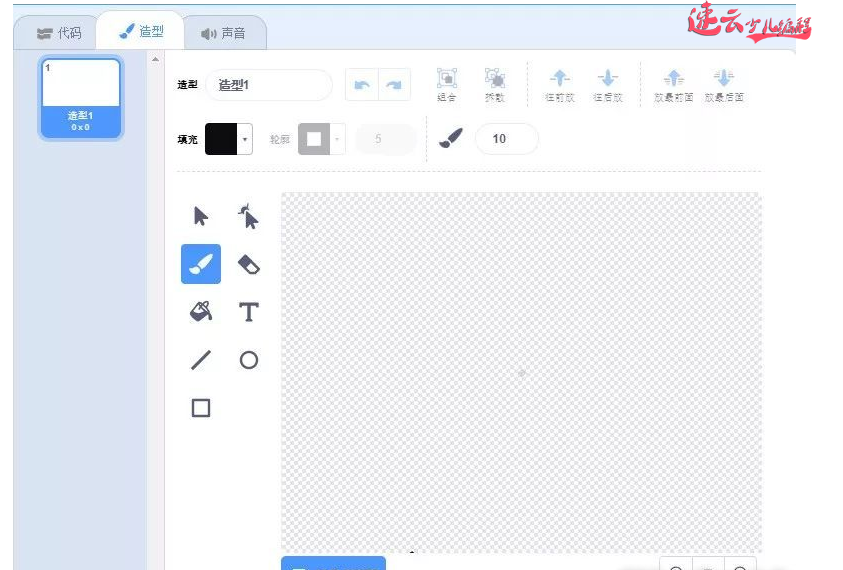This screenshot has width=843, height=570.
Task: Click the 组合 group button
Action: (x=446, y=84)
